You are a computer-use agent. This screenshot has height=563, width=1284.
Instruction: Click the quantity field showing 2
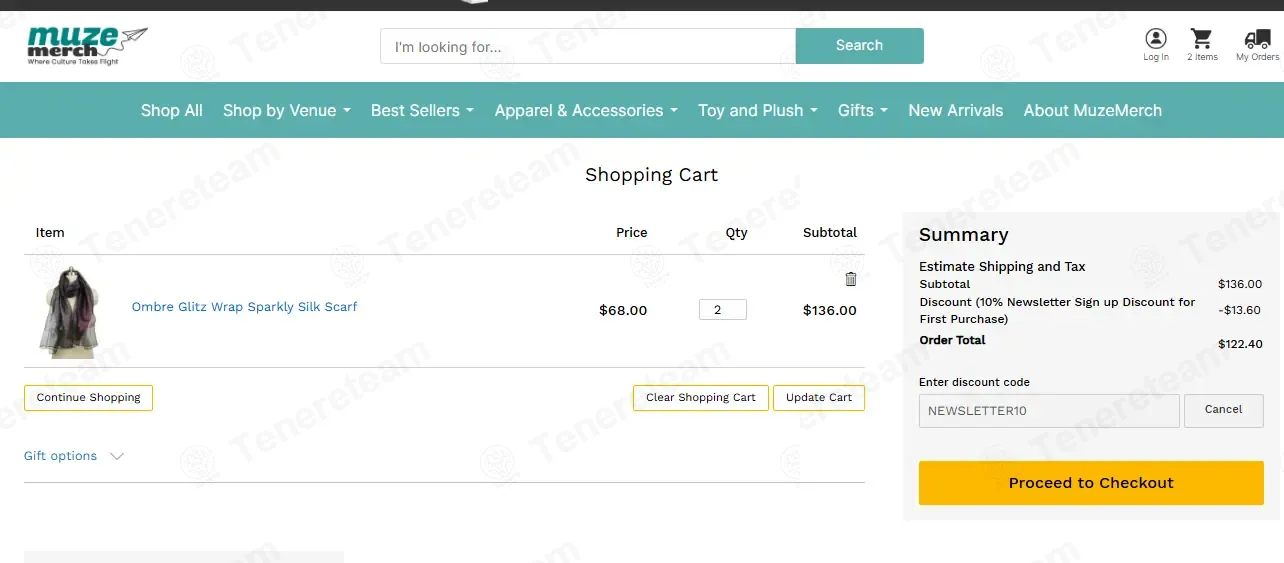click(x=723, y=310)
